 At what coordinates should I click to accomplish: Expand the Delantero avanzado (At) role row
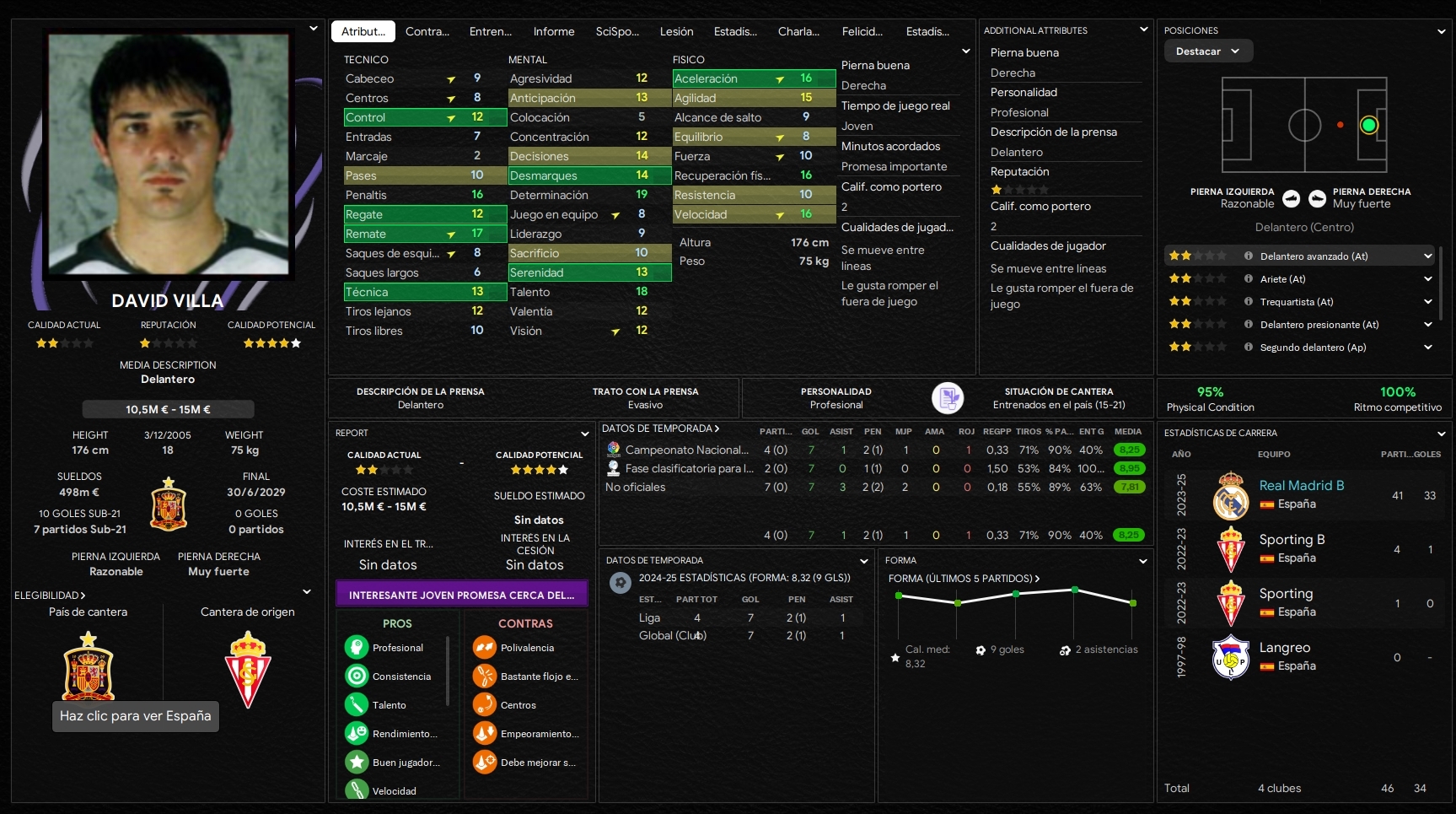point(1428,256)
